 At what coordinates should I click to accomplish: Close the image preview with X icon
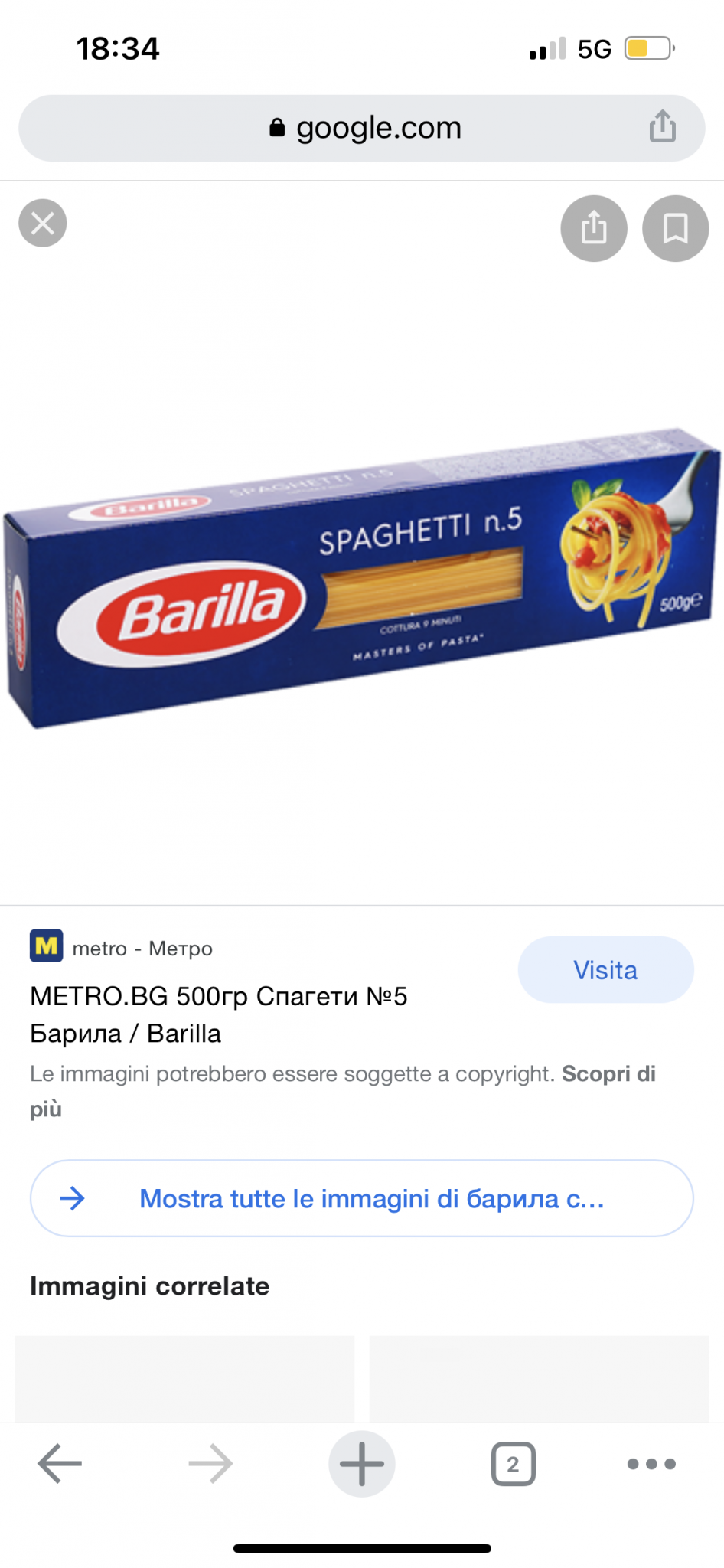(x=43, y=224)
